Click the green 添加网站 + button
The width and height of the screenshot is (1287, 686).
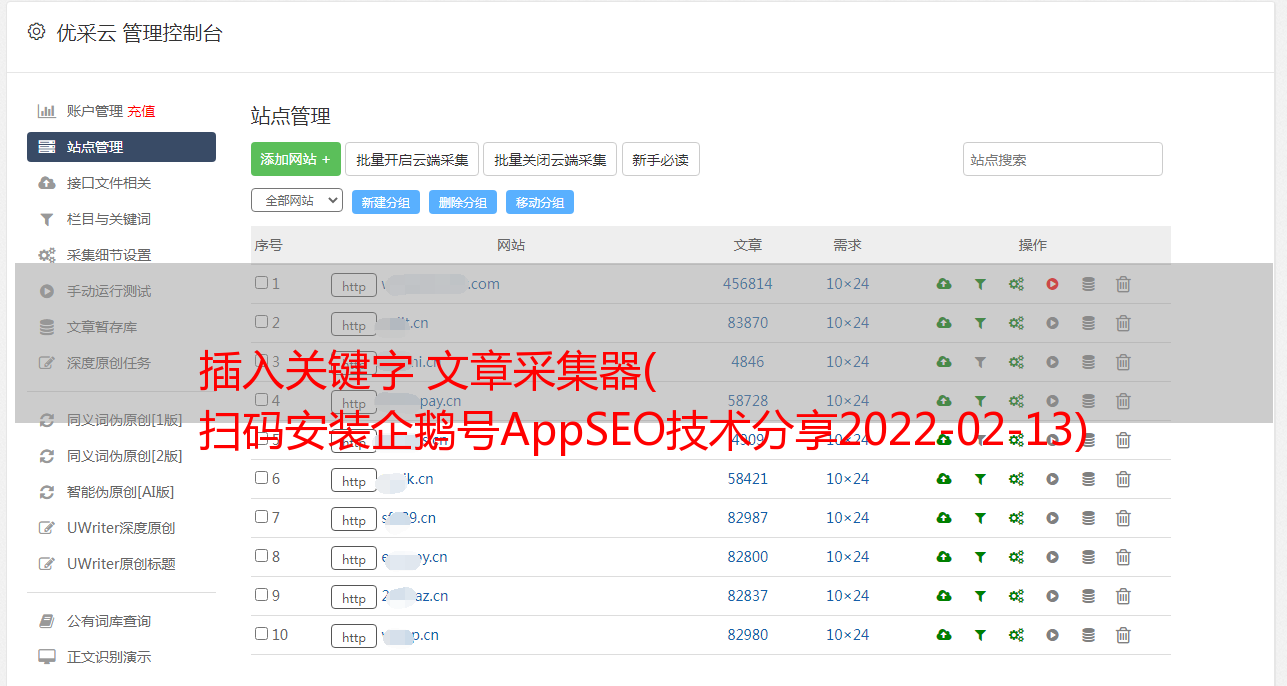(296, 159)
